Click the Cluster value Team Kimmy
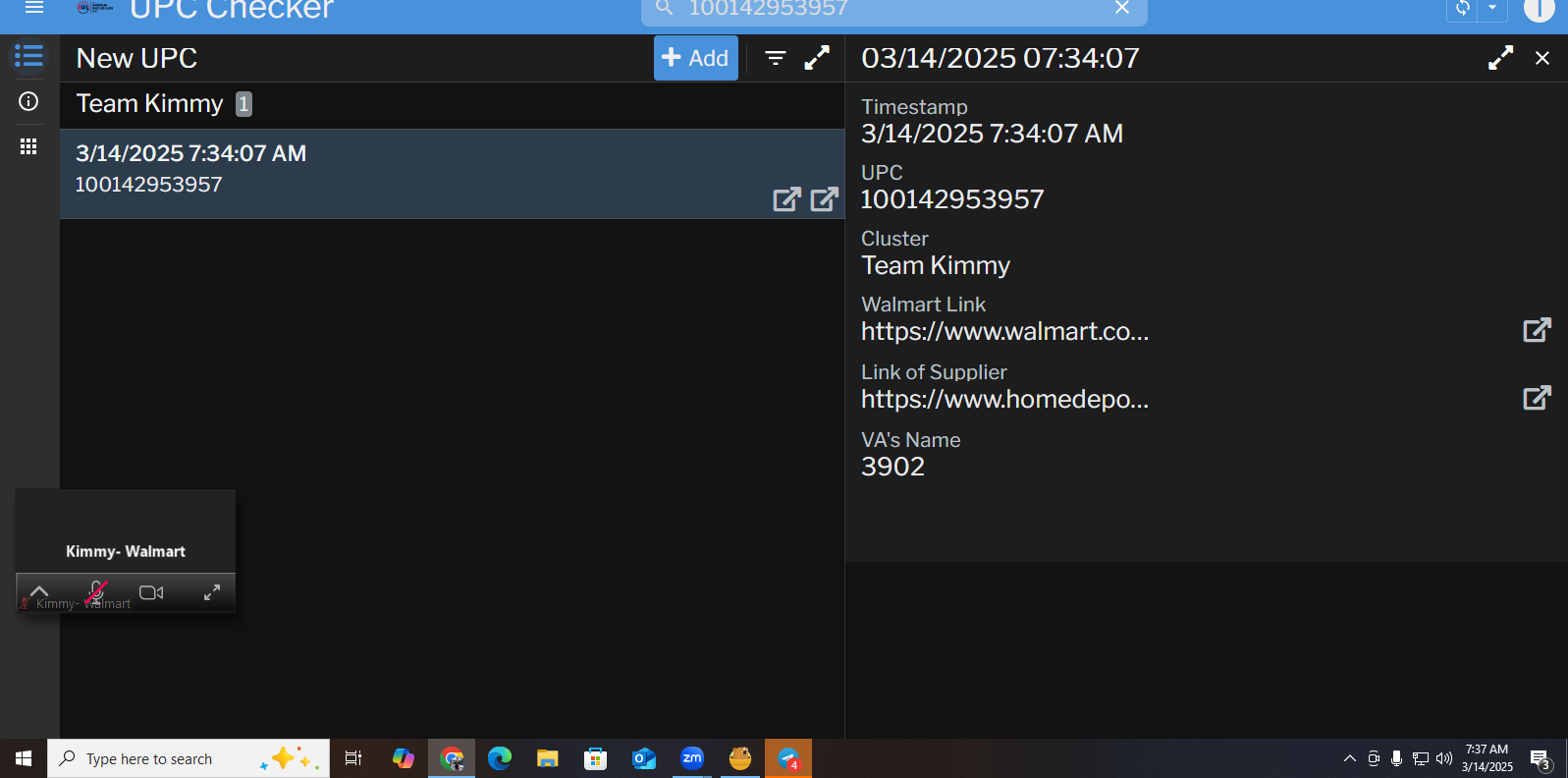Screen dimensions: 1568x778 pyautogui.click(x=936, y=266)
